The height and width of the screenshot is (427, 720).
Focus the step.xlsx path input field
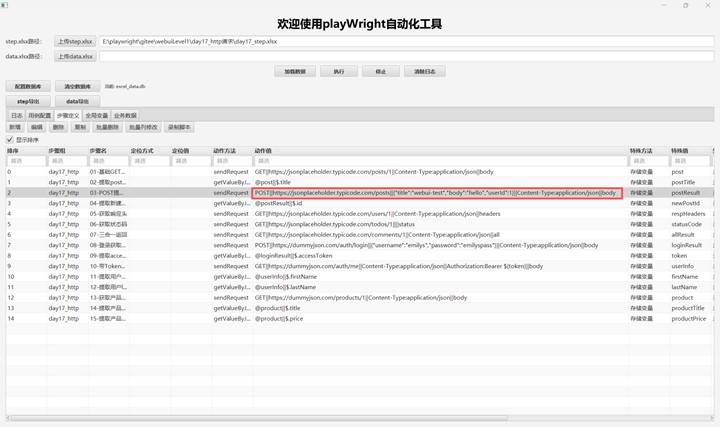point(406,41)
